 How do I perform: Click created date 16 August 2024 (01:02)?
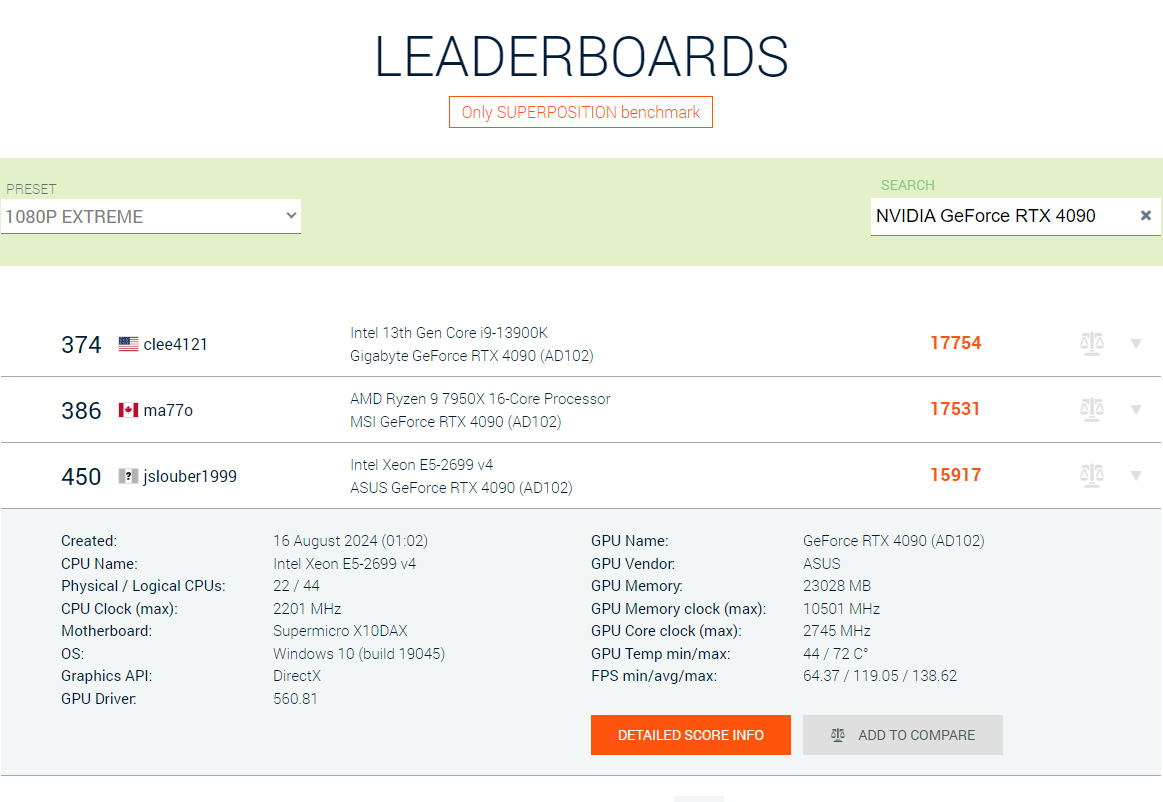click(x=350, y=541)
